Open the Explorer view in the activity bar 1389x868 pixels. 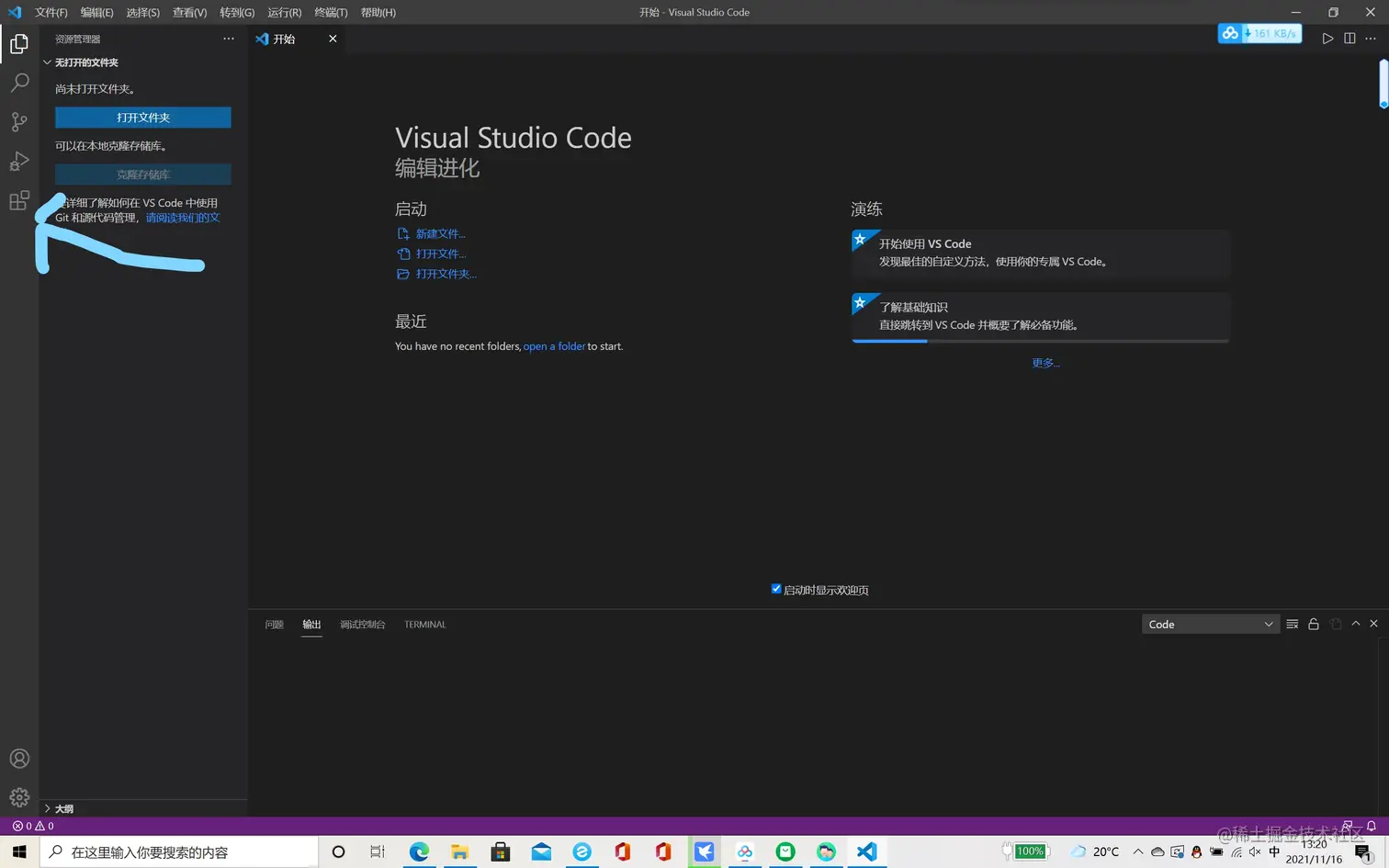19,44
